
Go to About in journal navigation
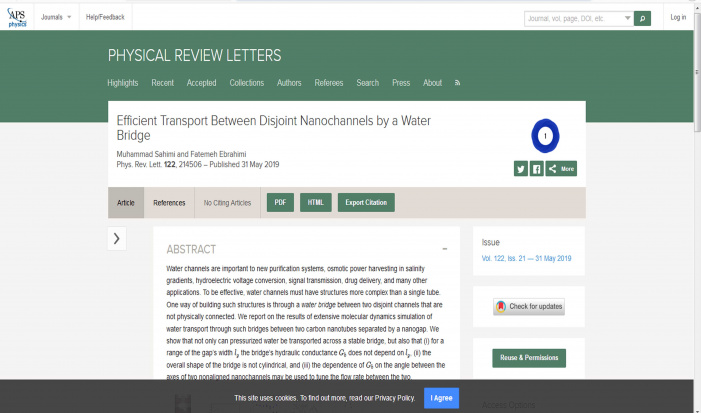[x=432, y=83]
